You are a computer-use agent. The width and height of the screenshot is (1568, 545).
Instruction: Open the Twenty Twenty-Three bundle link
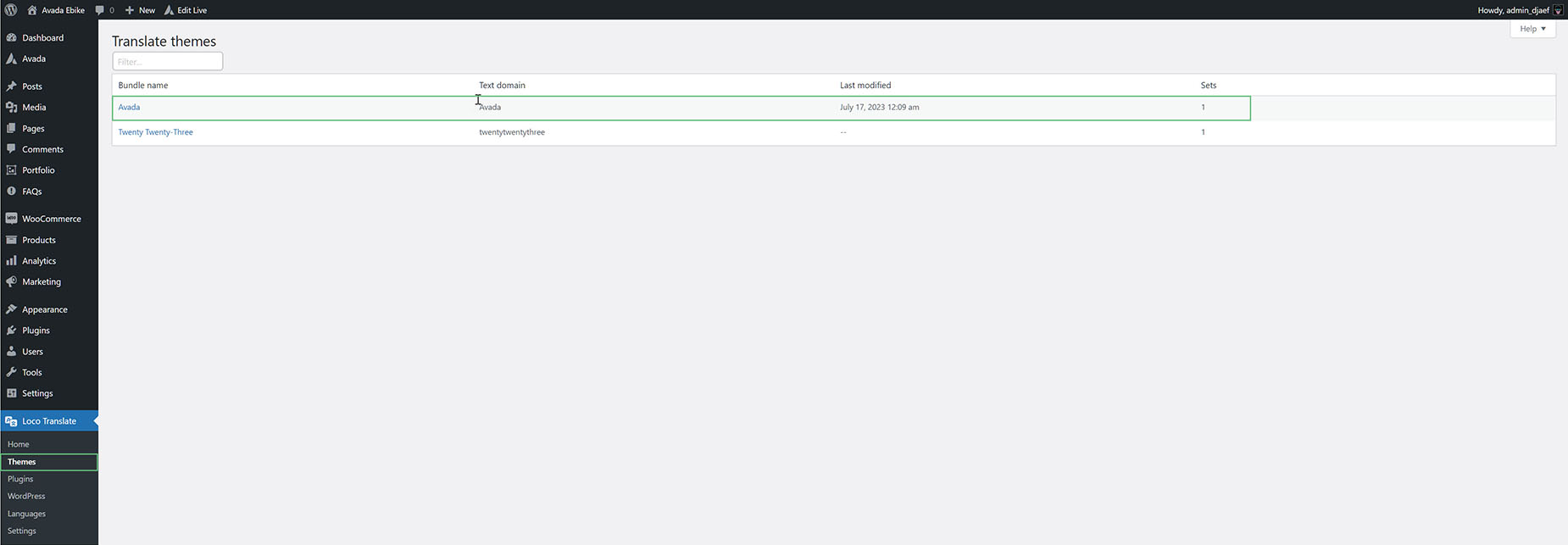pos(155,132)
